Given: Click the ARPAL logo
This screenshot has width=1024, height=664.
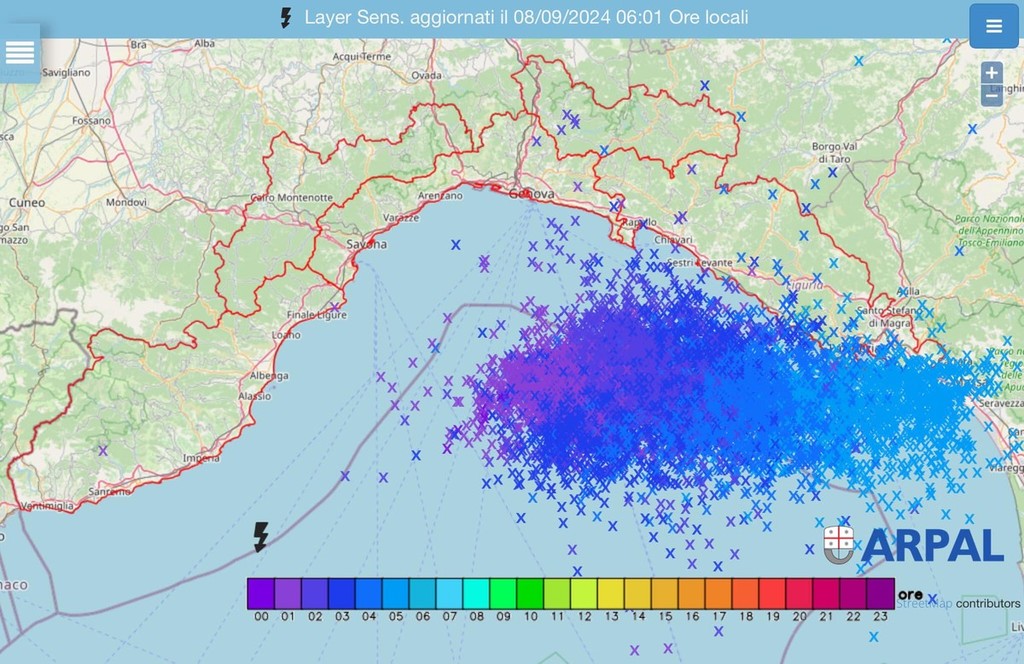Looking at the screenshot, I should pos(932,545).
